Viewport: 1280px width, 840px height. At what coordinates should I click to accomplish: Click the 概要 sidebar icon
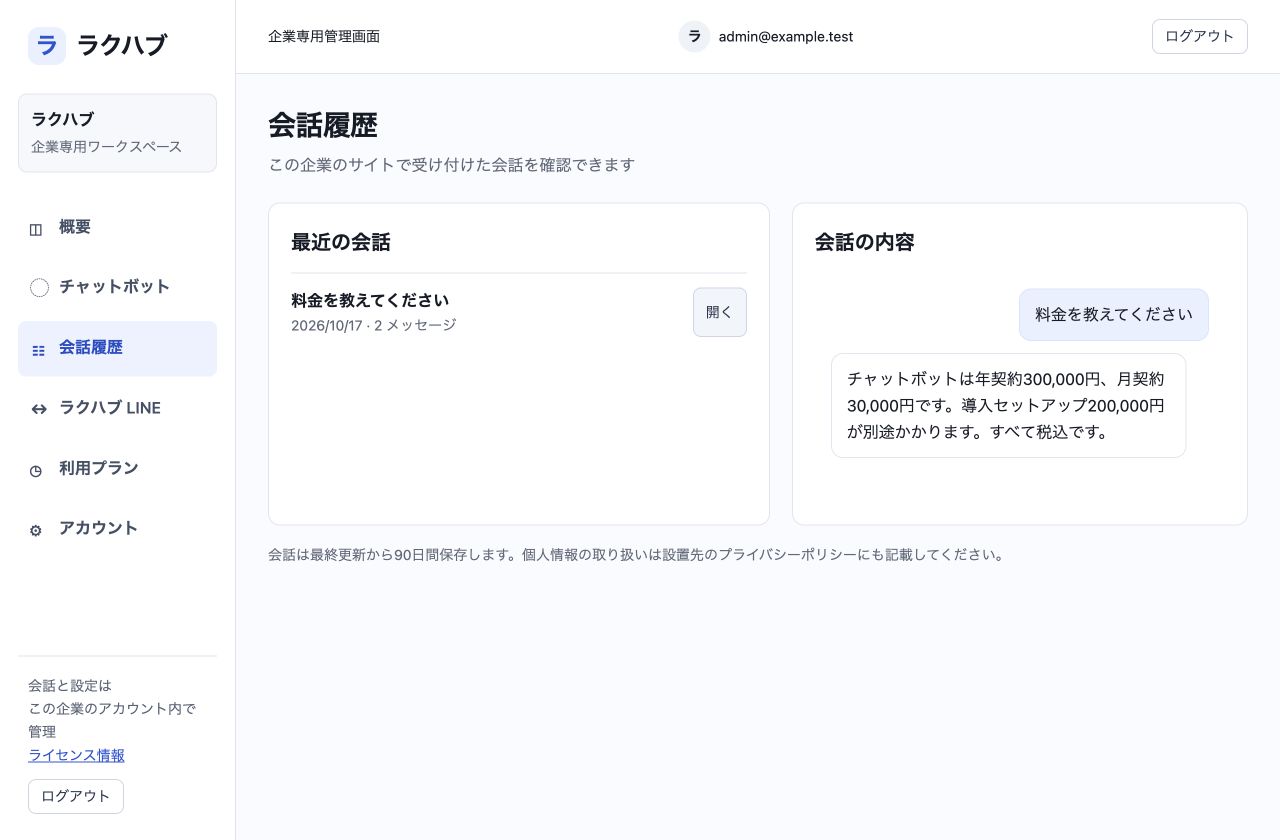pyautogui.click(x=36, y=229)
